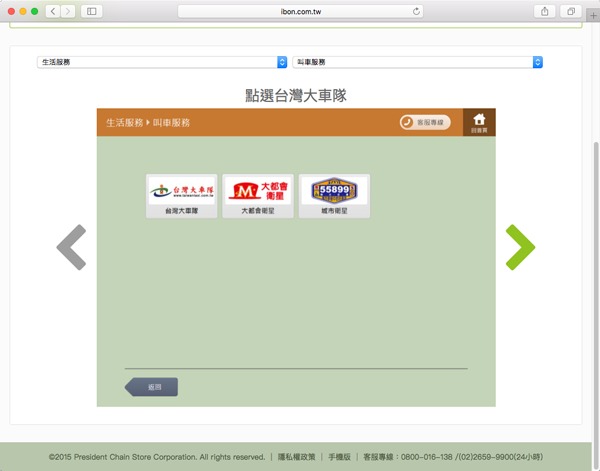Open a new tab with plus button

pyautogui.click(x=593, y=16)
